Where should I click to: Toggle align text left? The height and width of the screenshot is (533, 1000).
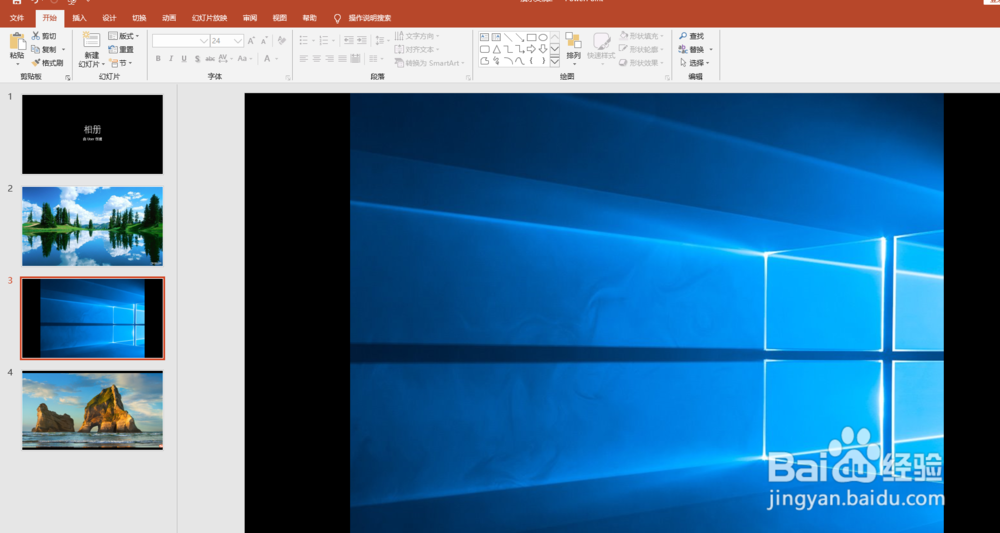pyautogui.click(x=304, y=59)
